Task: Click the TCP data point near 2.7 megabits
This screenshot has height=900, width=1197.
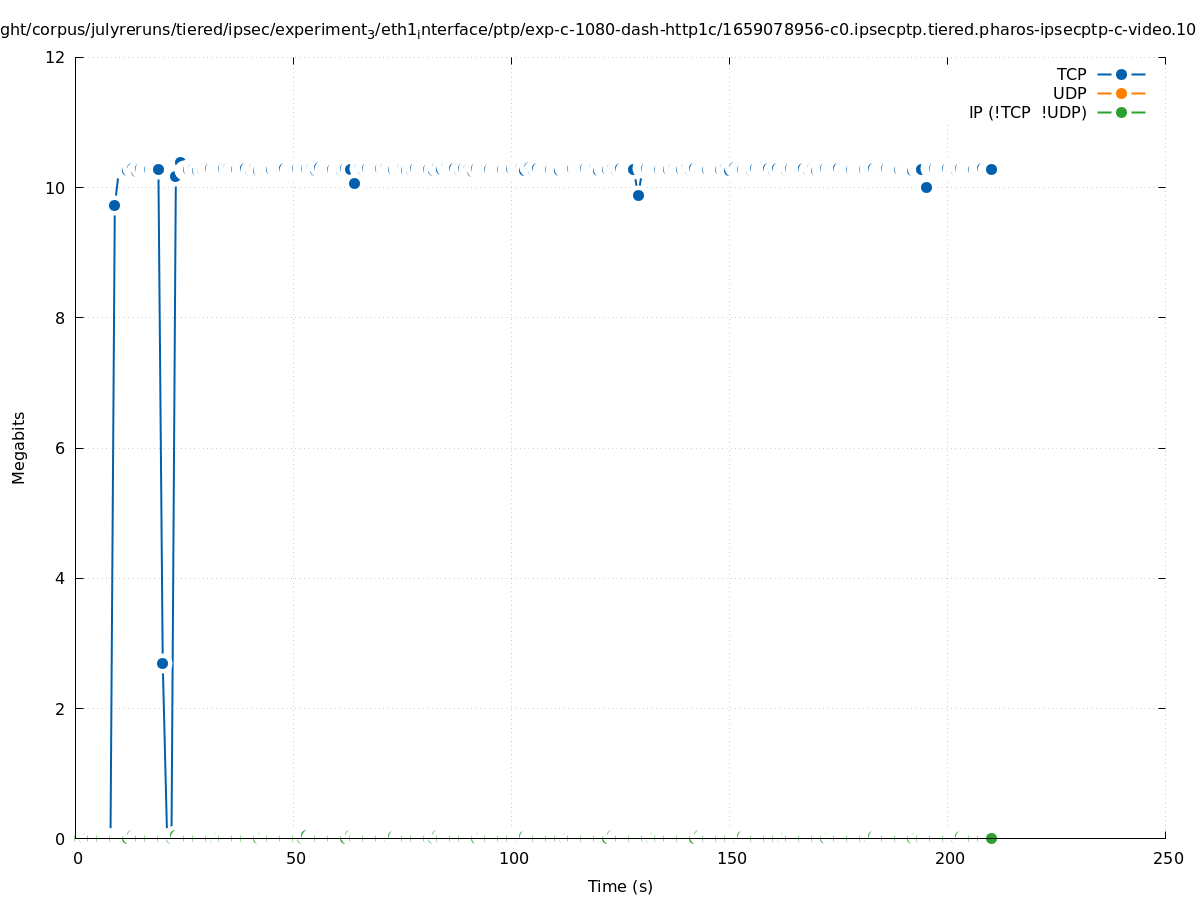Action: [163, 663]
